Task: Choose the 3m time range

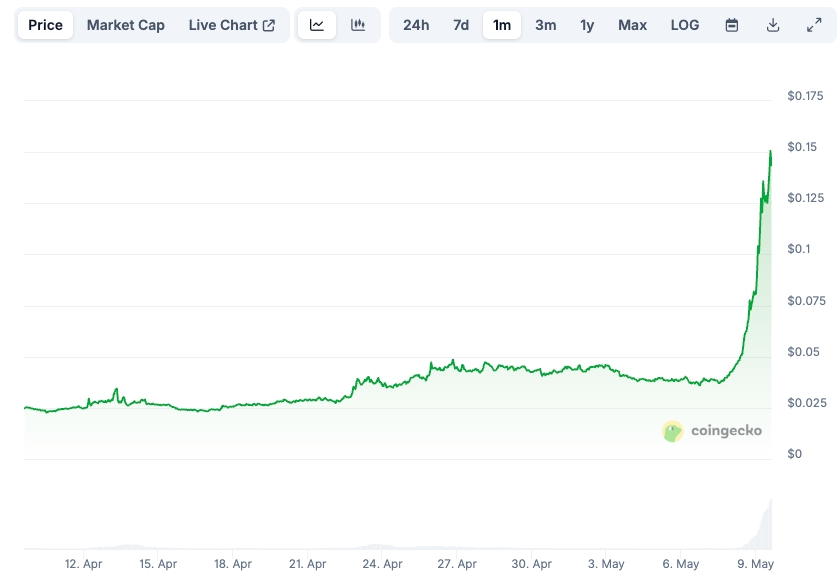Action: coord(545,25)
